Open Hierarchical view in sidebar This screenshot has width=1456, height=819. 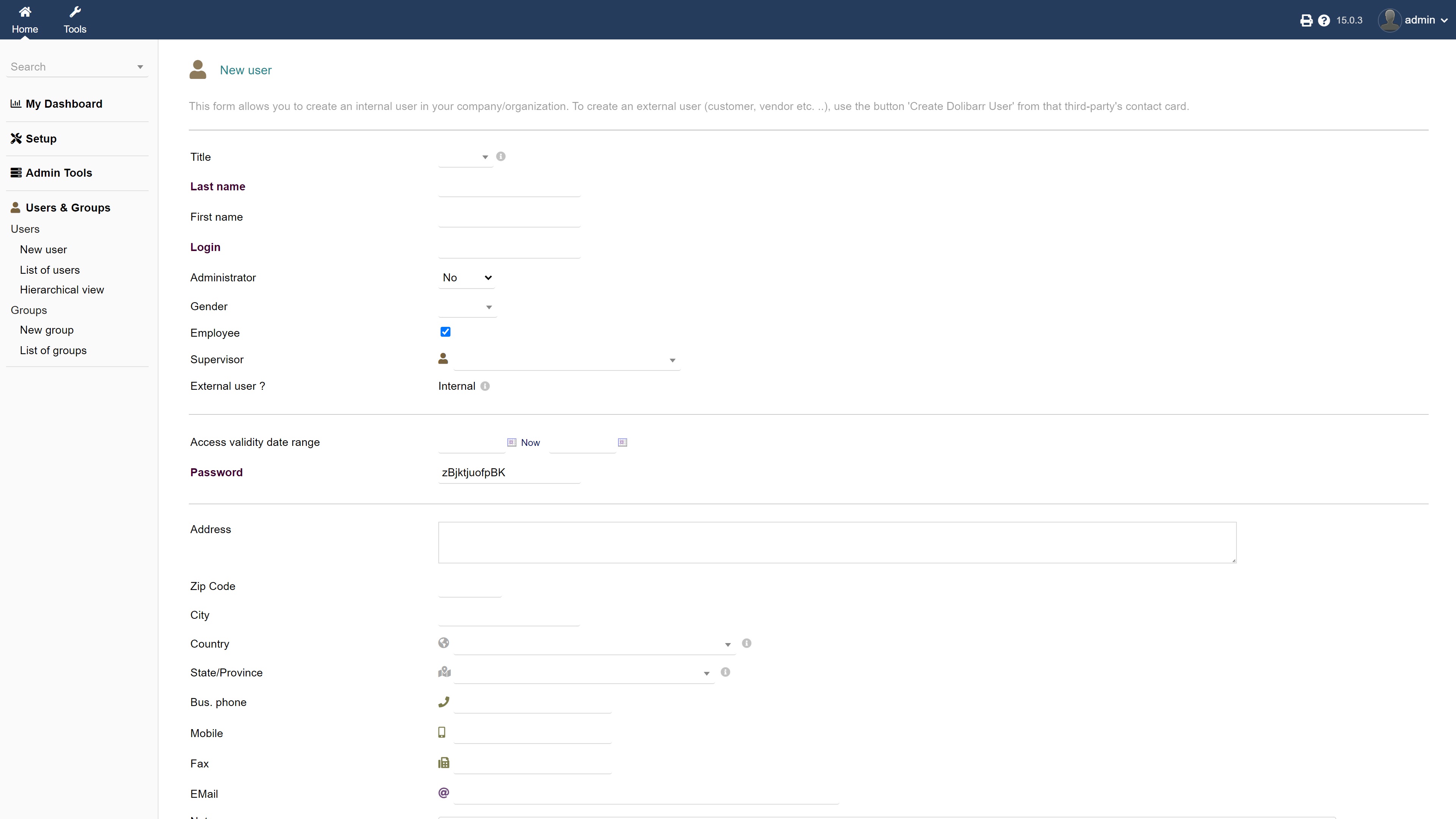[x=61, y=290]
